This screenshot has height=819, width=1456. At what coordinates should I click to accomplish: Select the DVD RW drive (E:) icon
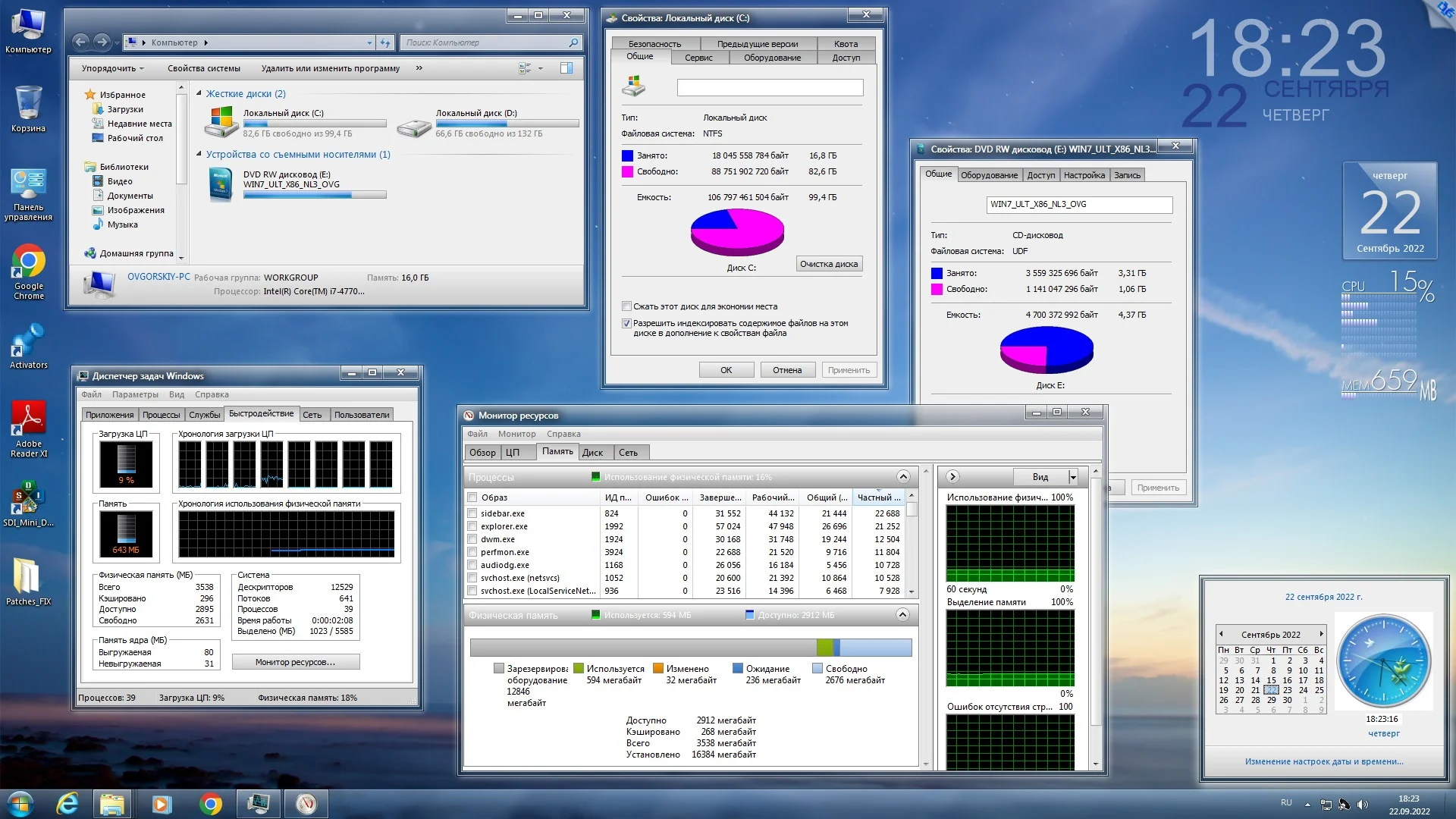pyautogui.click(x=221, y=184)
